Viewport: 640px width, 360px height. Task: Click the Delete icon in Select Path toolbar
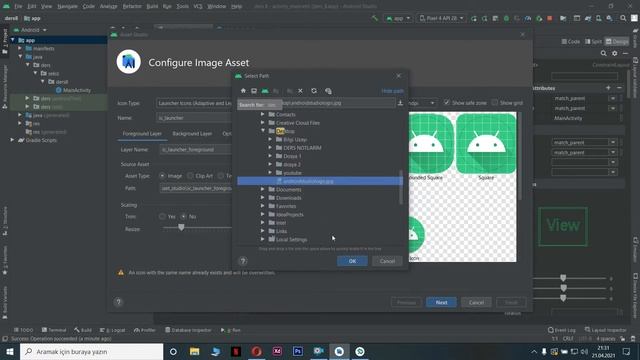point(300,91)
